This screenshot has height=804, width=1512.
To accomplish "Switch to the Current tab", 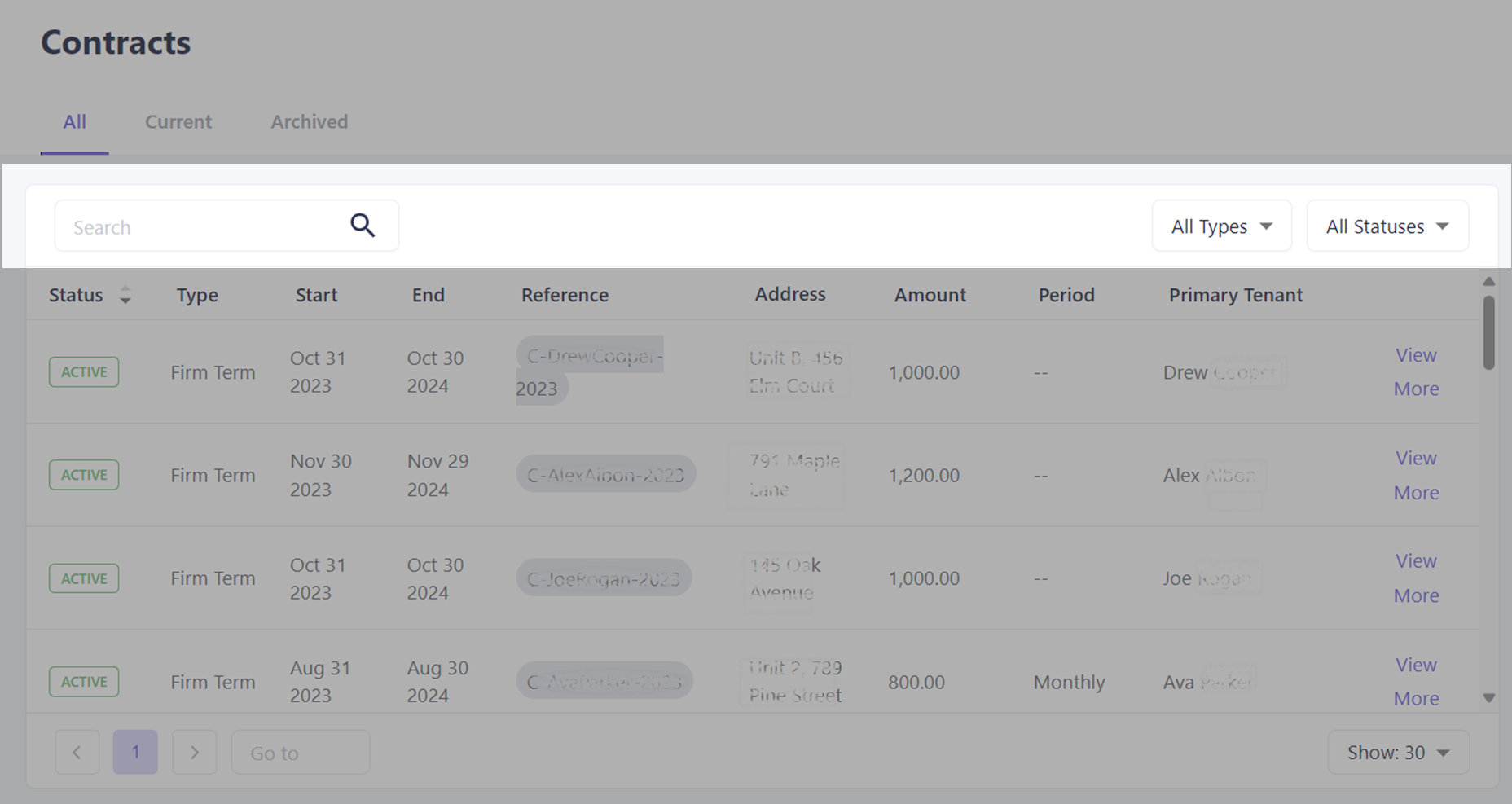I will click(178, 122).
